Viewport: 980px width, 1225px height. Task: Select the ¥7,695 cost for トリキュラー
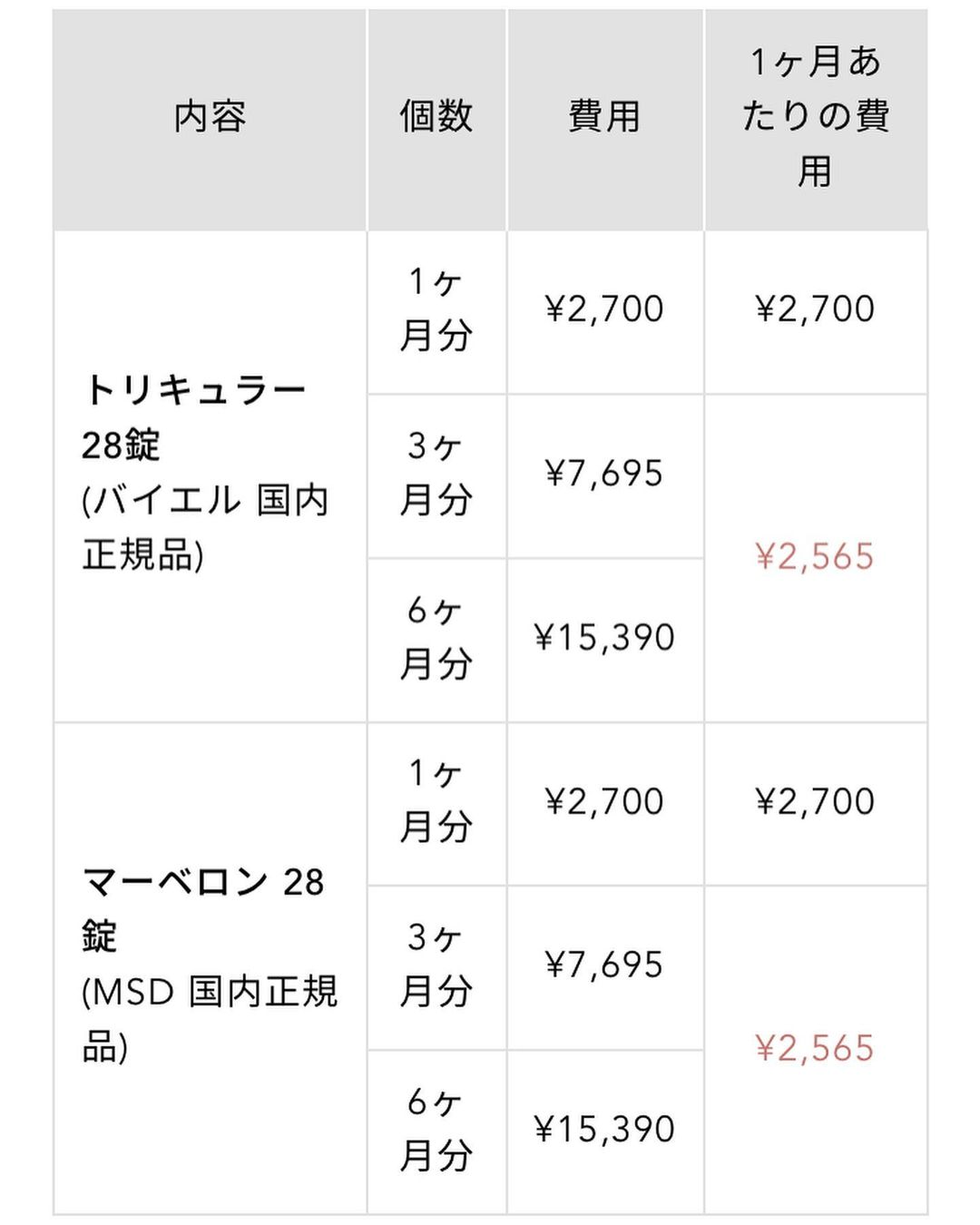pyautogui.click(x=604, y=474)
